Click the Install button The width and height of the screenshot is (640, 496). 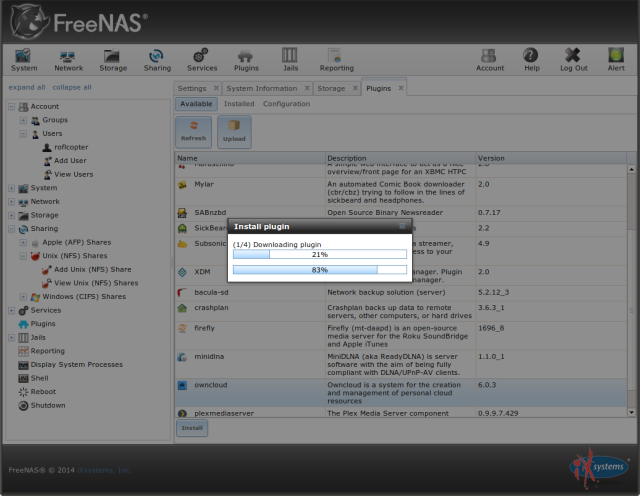pos(192,428)
